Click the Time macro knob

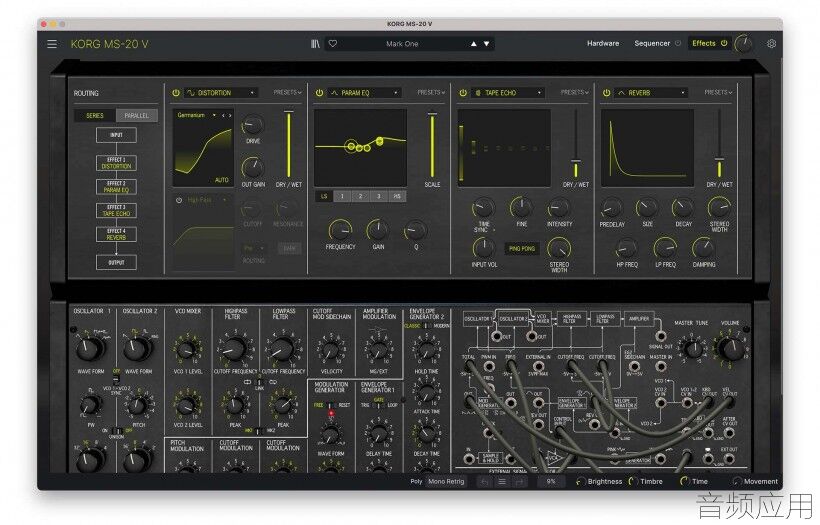[684, 482]
